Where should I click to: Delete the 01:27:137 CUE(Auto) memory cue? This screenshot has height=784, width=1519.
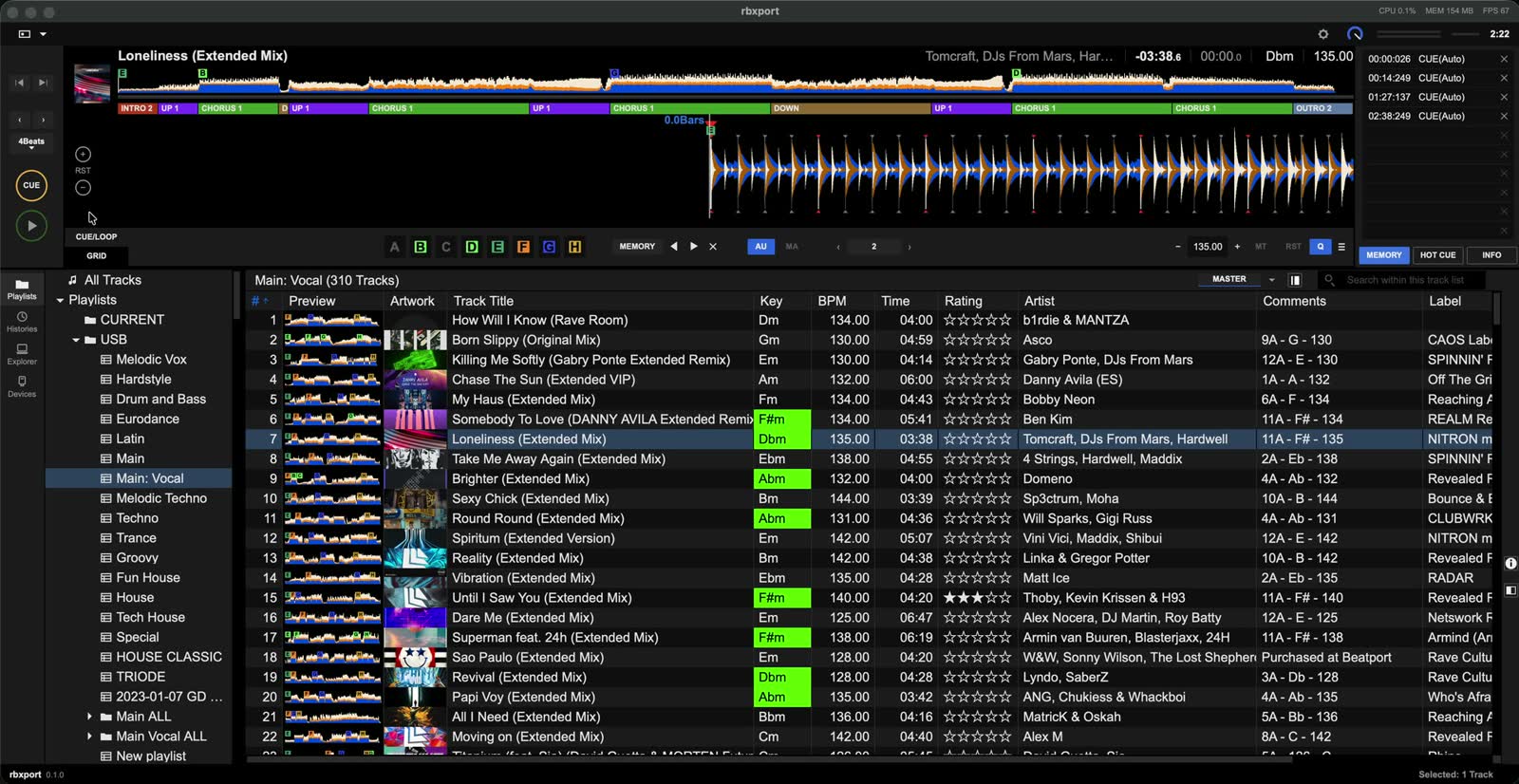pyautogui.click(x=1504, y=97)
